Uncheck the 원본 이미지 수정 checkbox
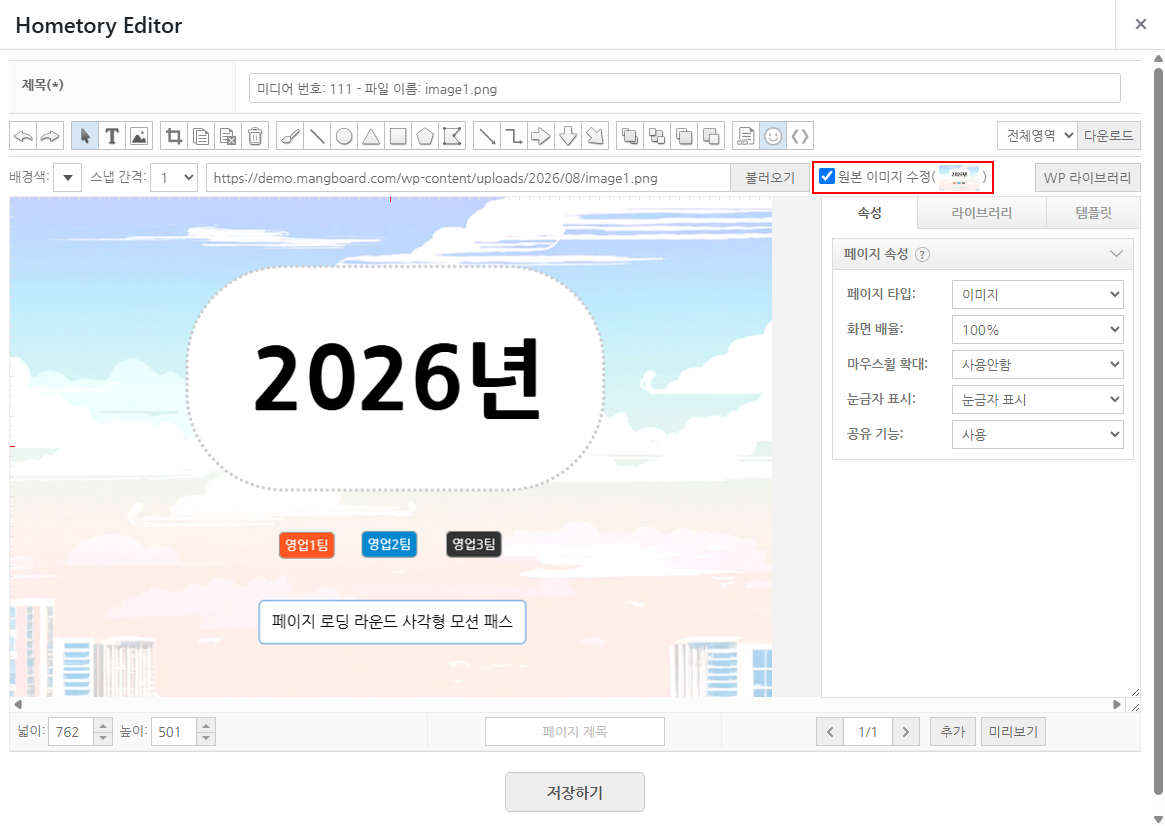 tap(827, 176)
